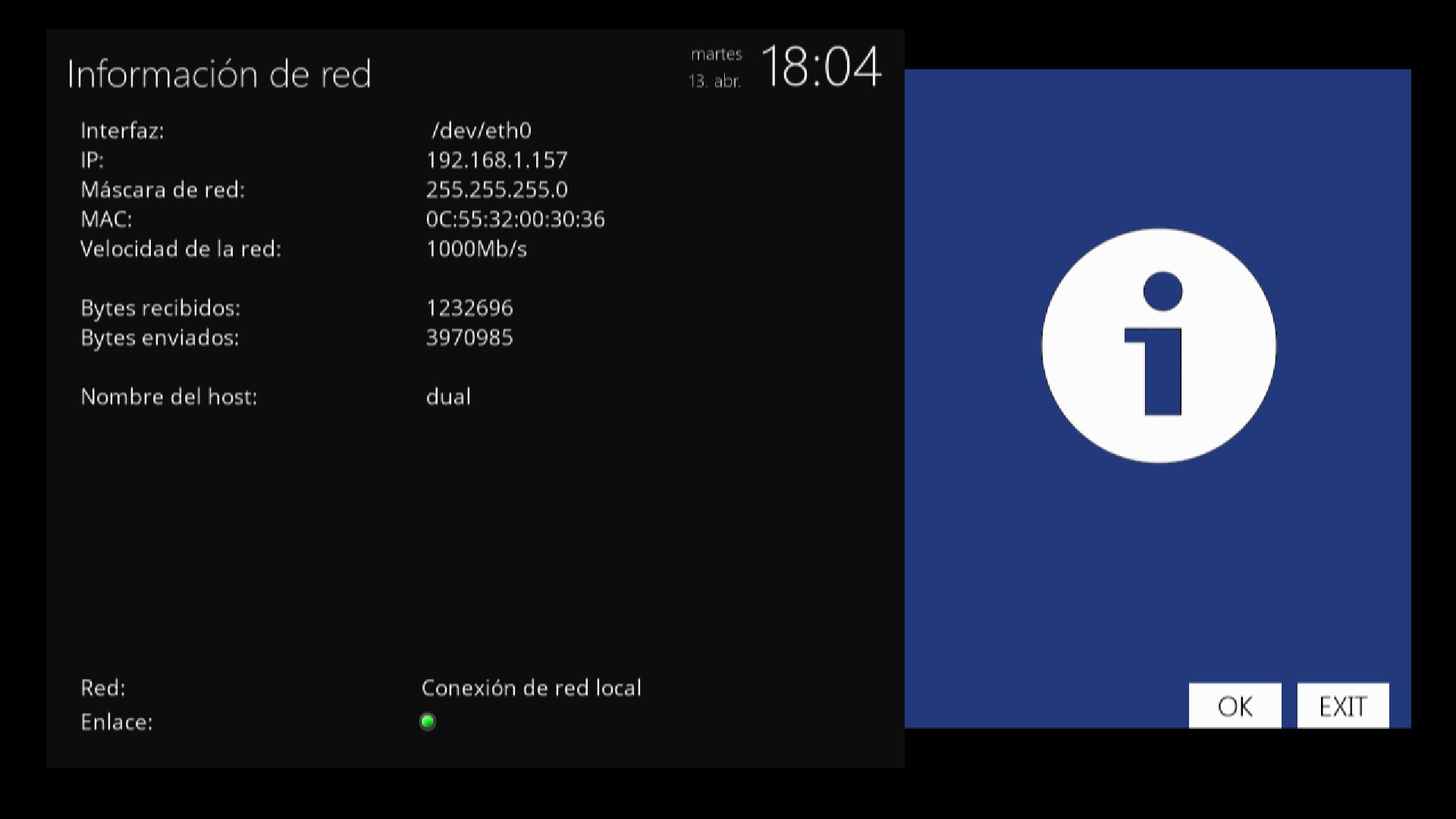Click the 'Velocidad de la red:' label
1456x819 pixels.
point(180,249)
